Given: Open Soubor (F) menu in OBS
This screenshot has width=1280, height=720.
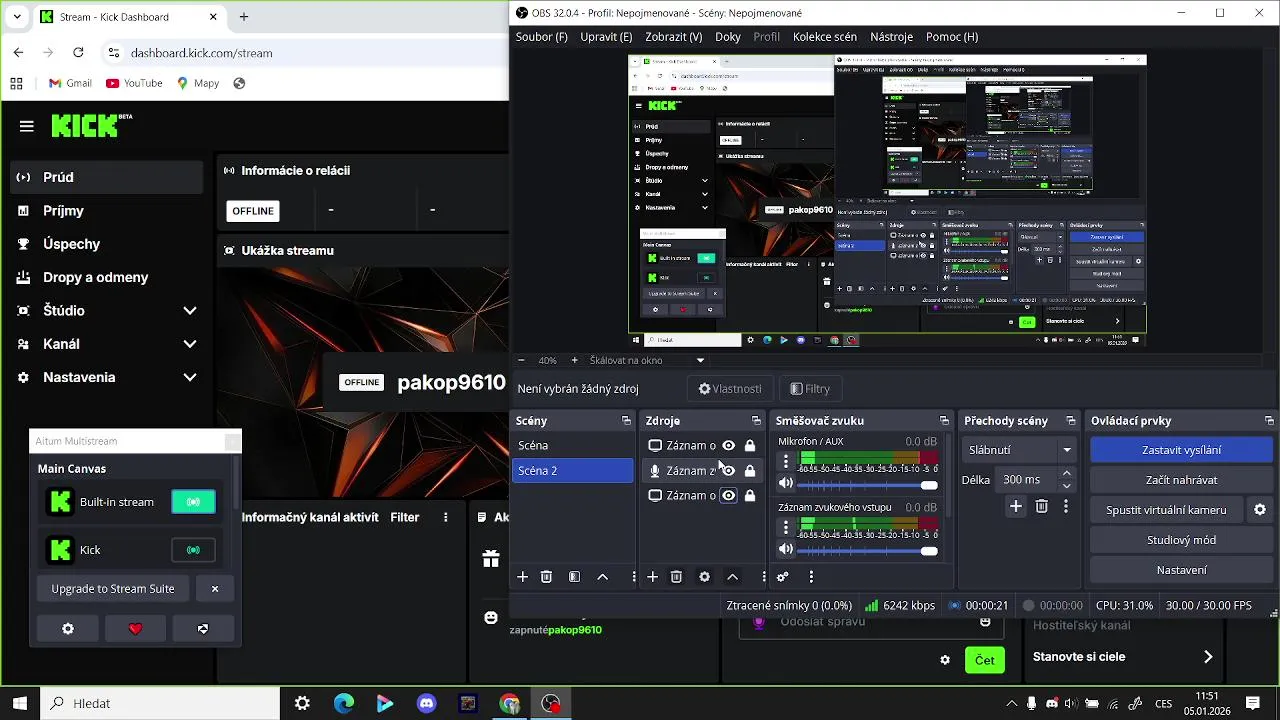Looking at the screenshot, I should 541,37.
